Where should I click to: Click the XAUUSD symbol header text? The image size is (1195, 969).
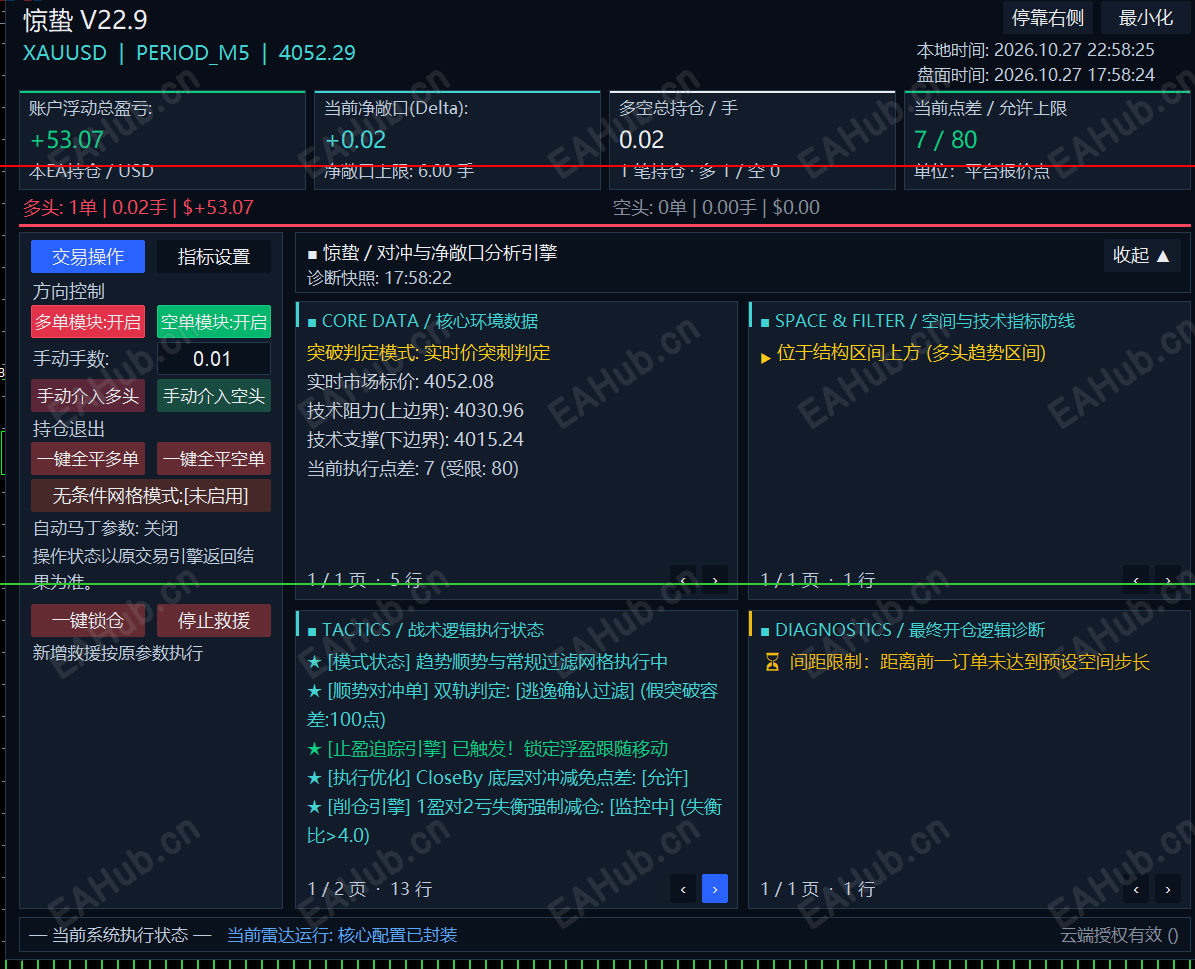pos(65,53)
